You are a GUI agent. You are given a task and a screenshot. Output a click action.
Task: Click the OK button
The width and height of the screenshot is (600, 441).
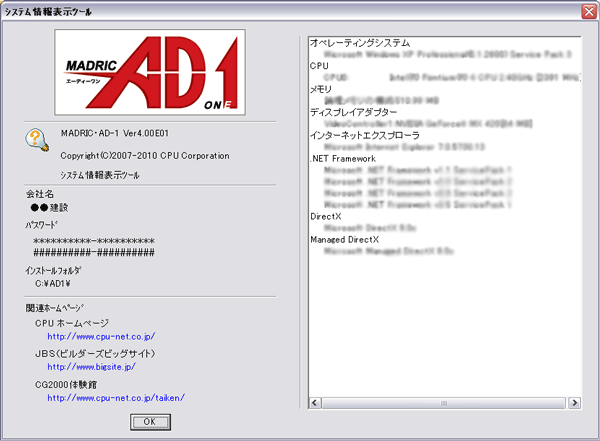(150, 422)
